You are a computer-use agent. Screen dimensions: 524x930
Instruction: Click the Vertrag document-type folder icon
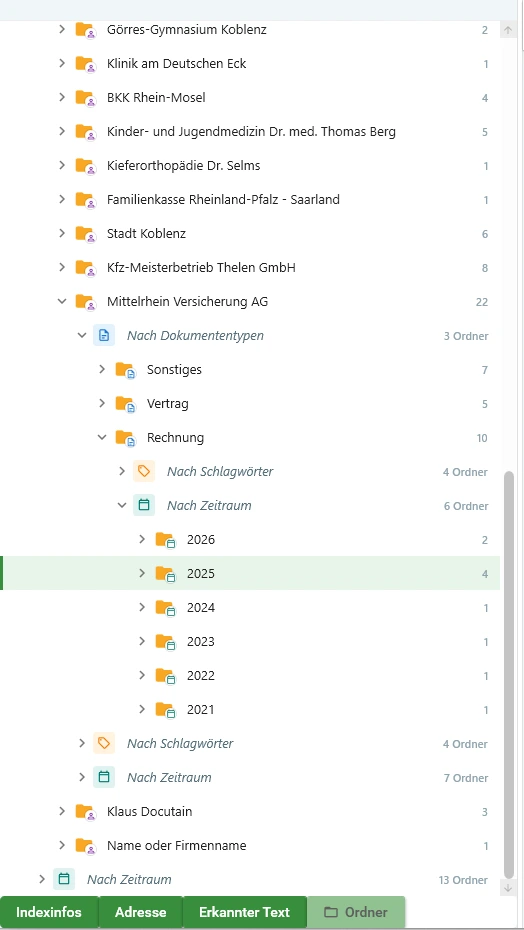coord(125,404)
